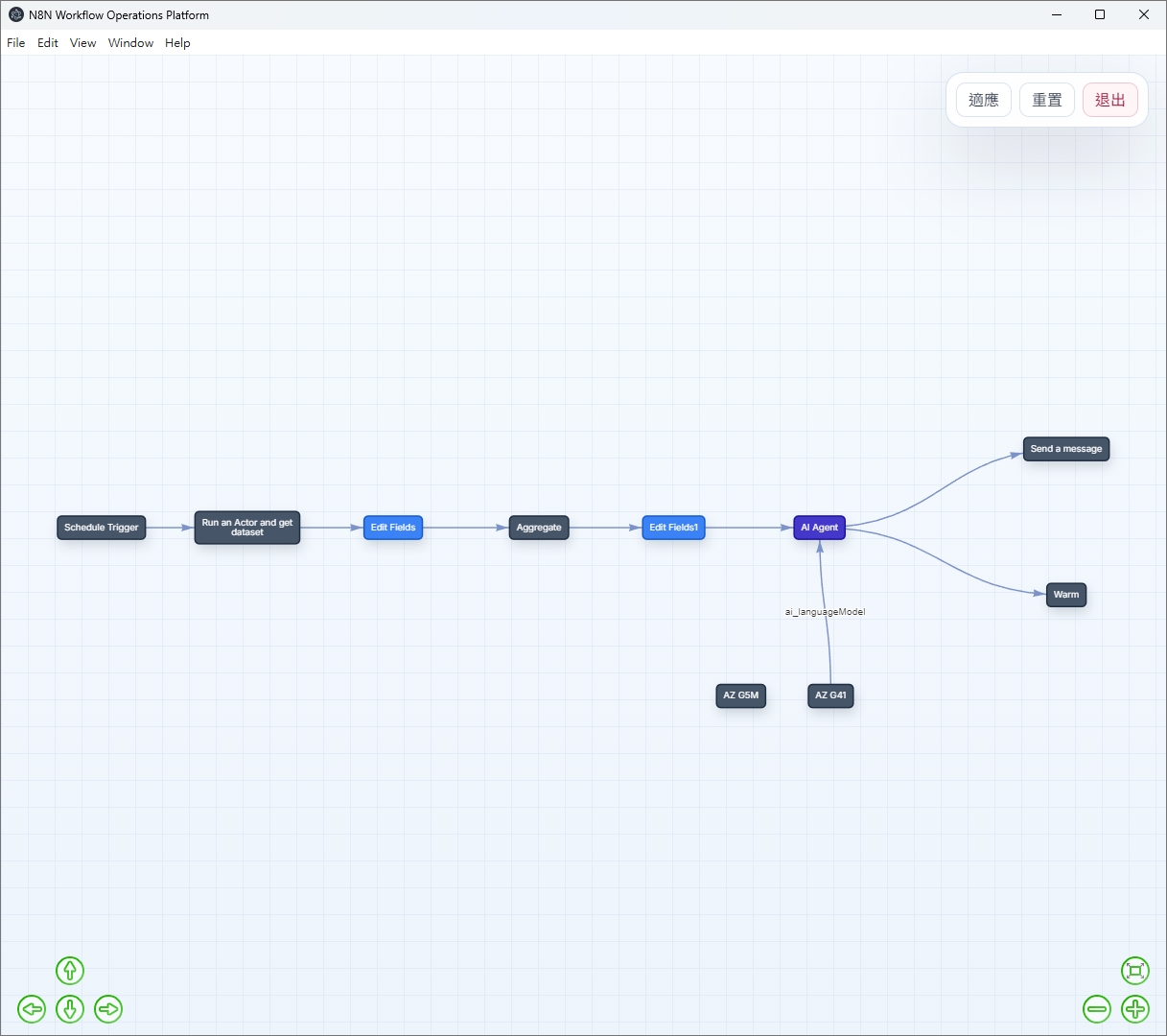Open the View menu

tap(83, 43)
